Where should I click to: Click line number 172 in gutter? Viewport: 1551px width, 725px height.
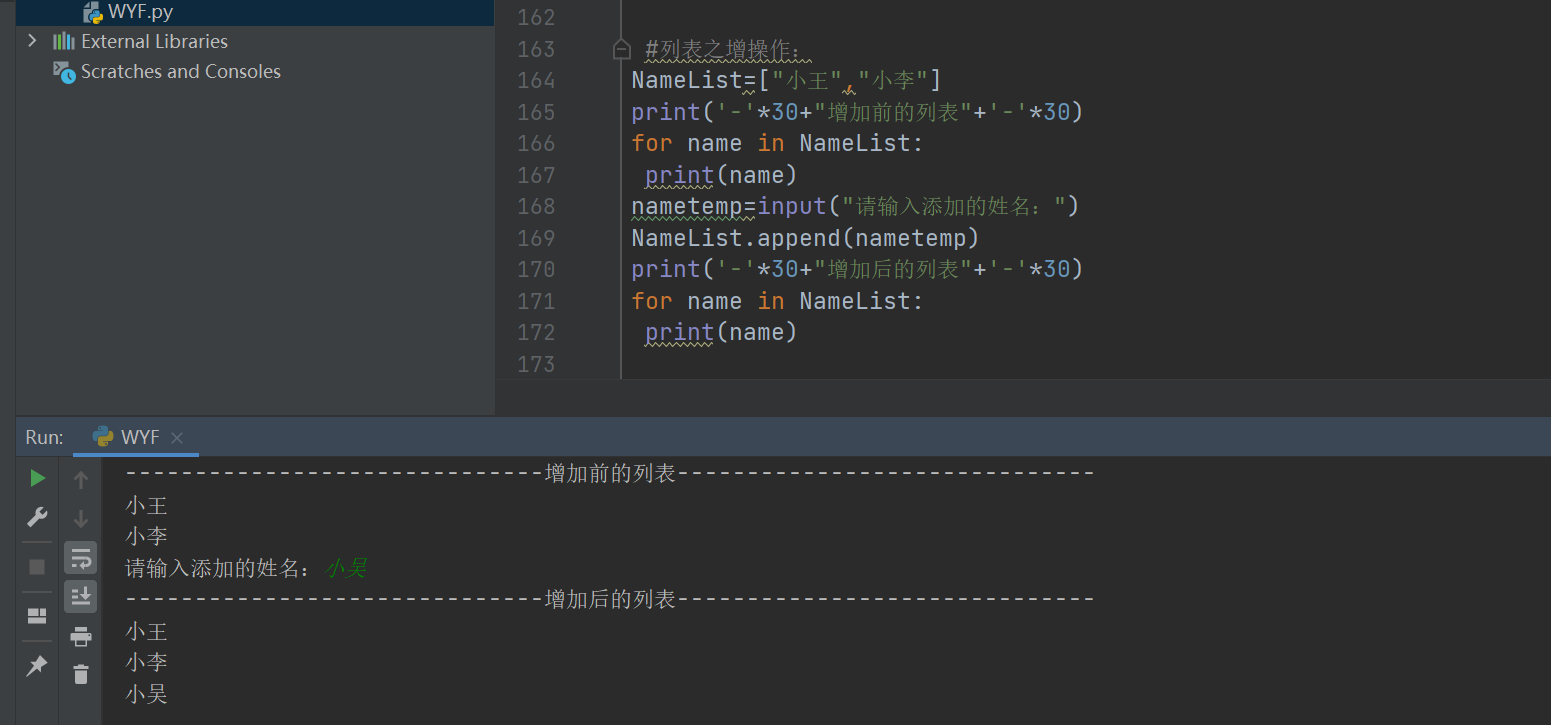pos(536,332)
